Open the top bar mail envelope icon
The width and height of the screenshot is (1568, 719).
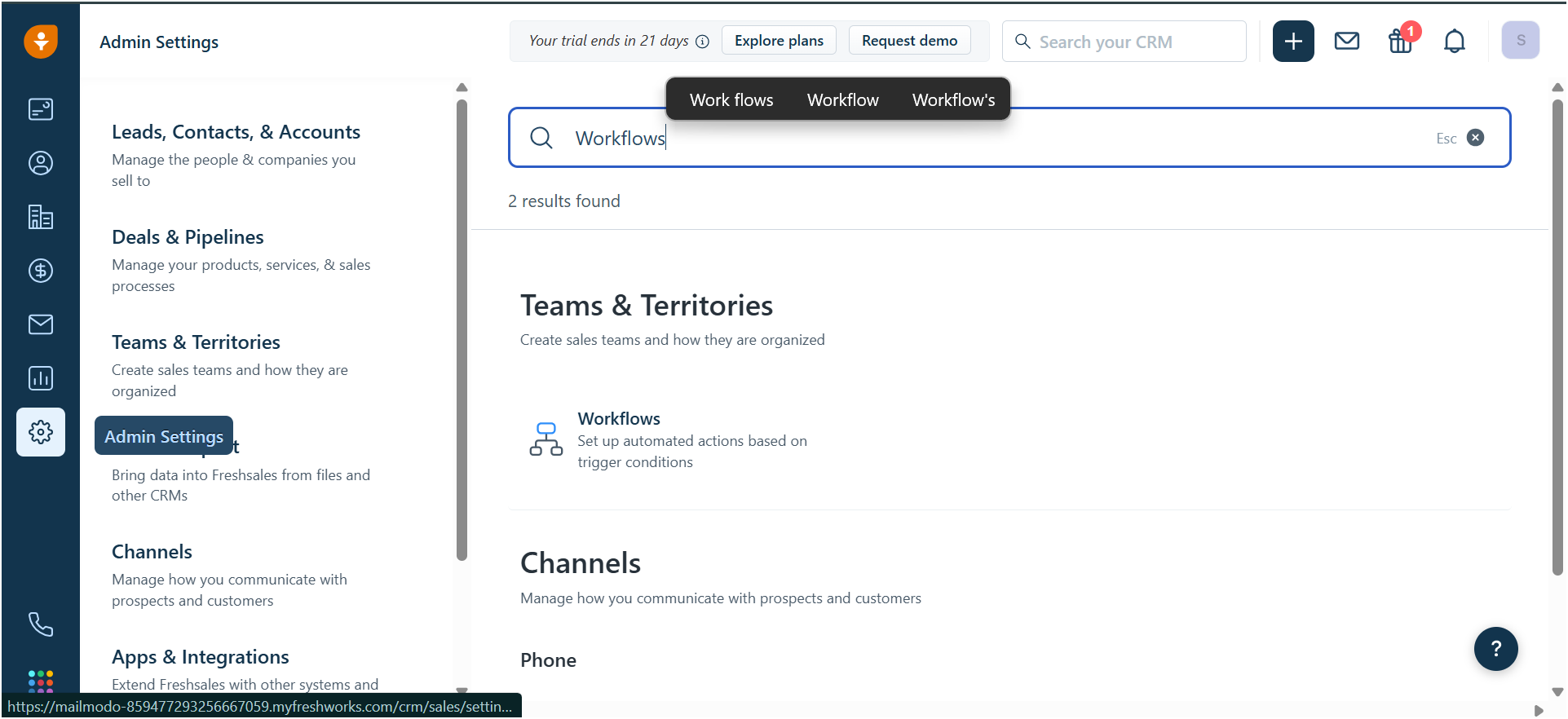[x=1347, y=41]
